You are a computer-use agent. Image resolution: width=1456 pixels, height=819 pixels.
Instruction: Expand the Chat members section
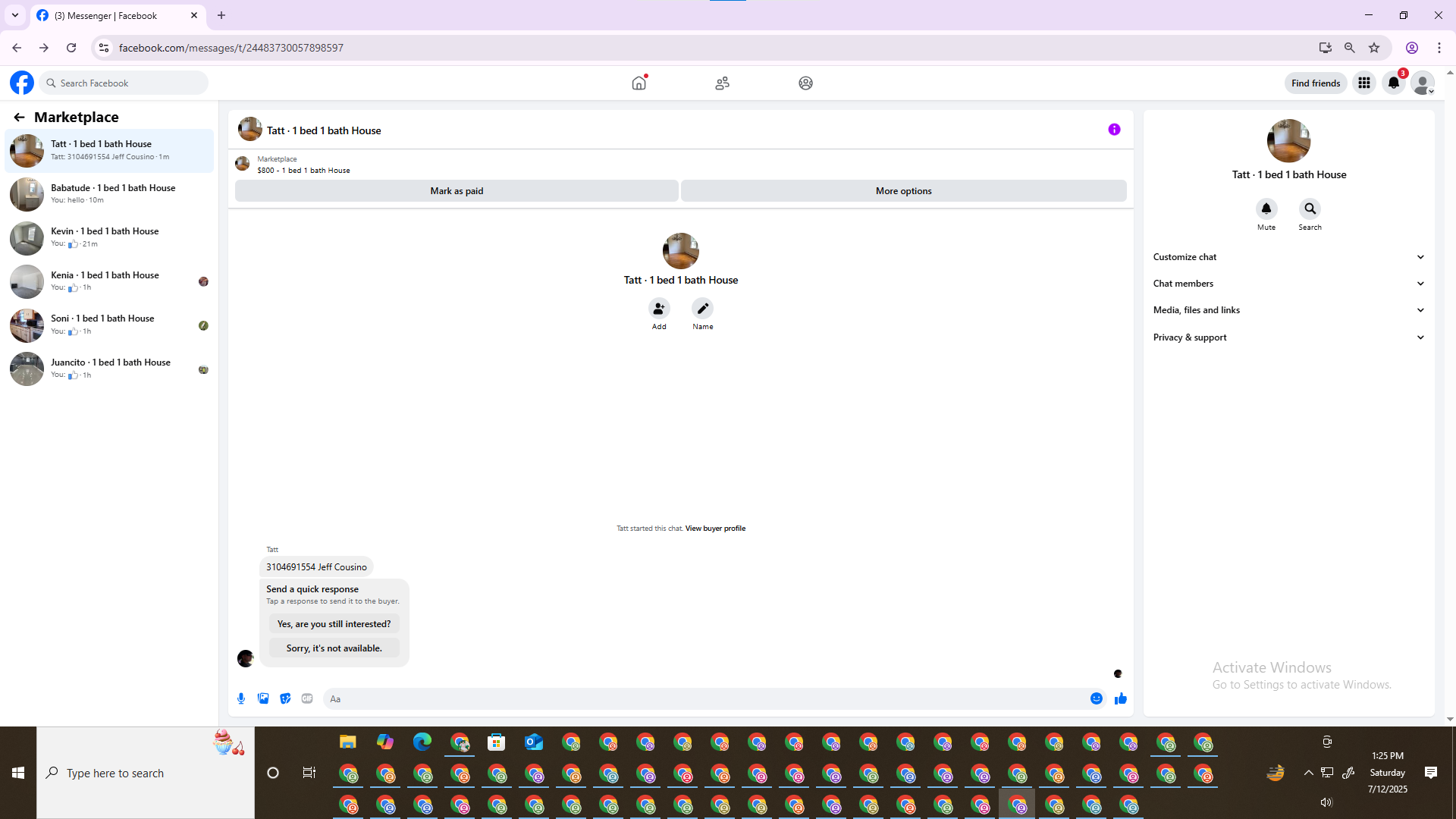point(1288,284)
